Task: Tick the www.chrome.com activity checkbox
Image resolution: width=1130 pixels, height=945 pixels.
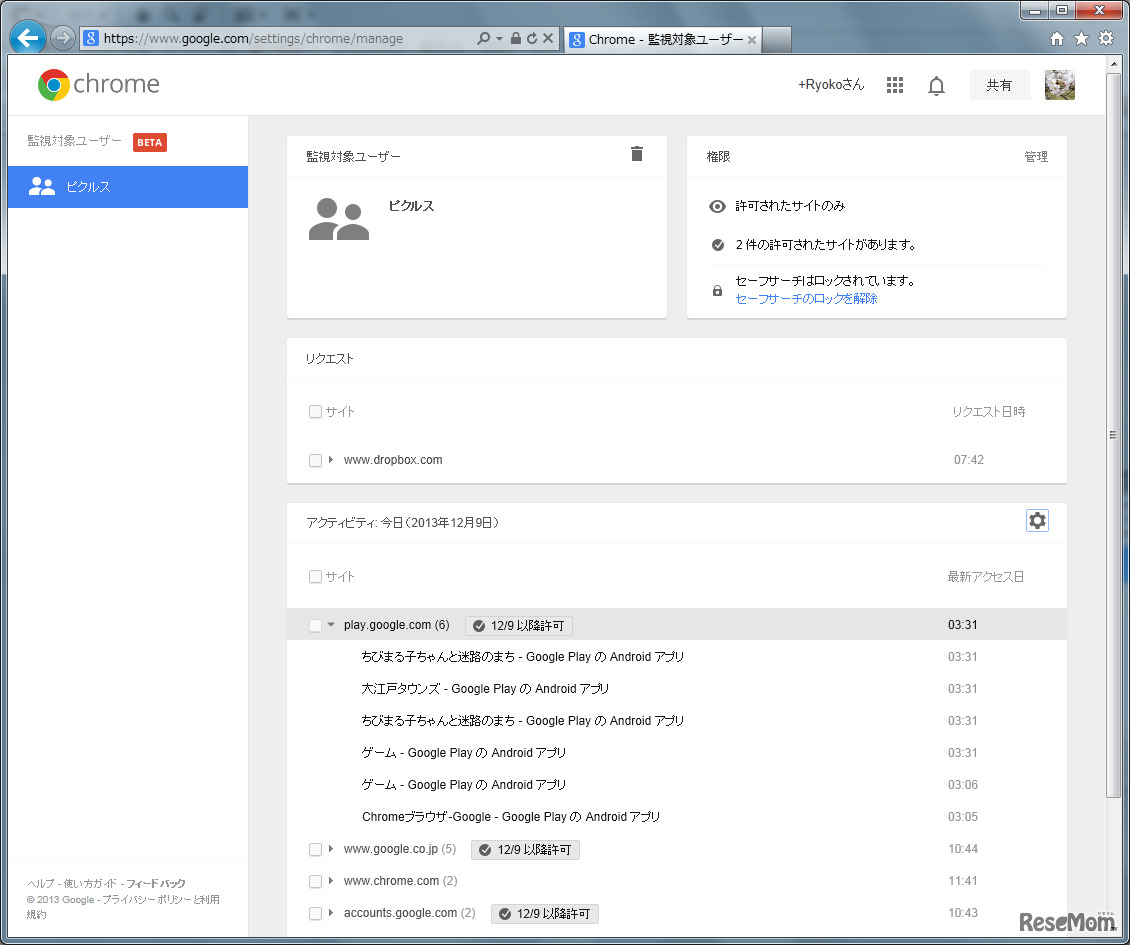Action: tap(315, 882)
